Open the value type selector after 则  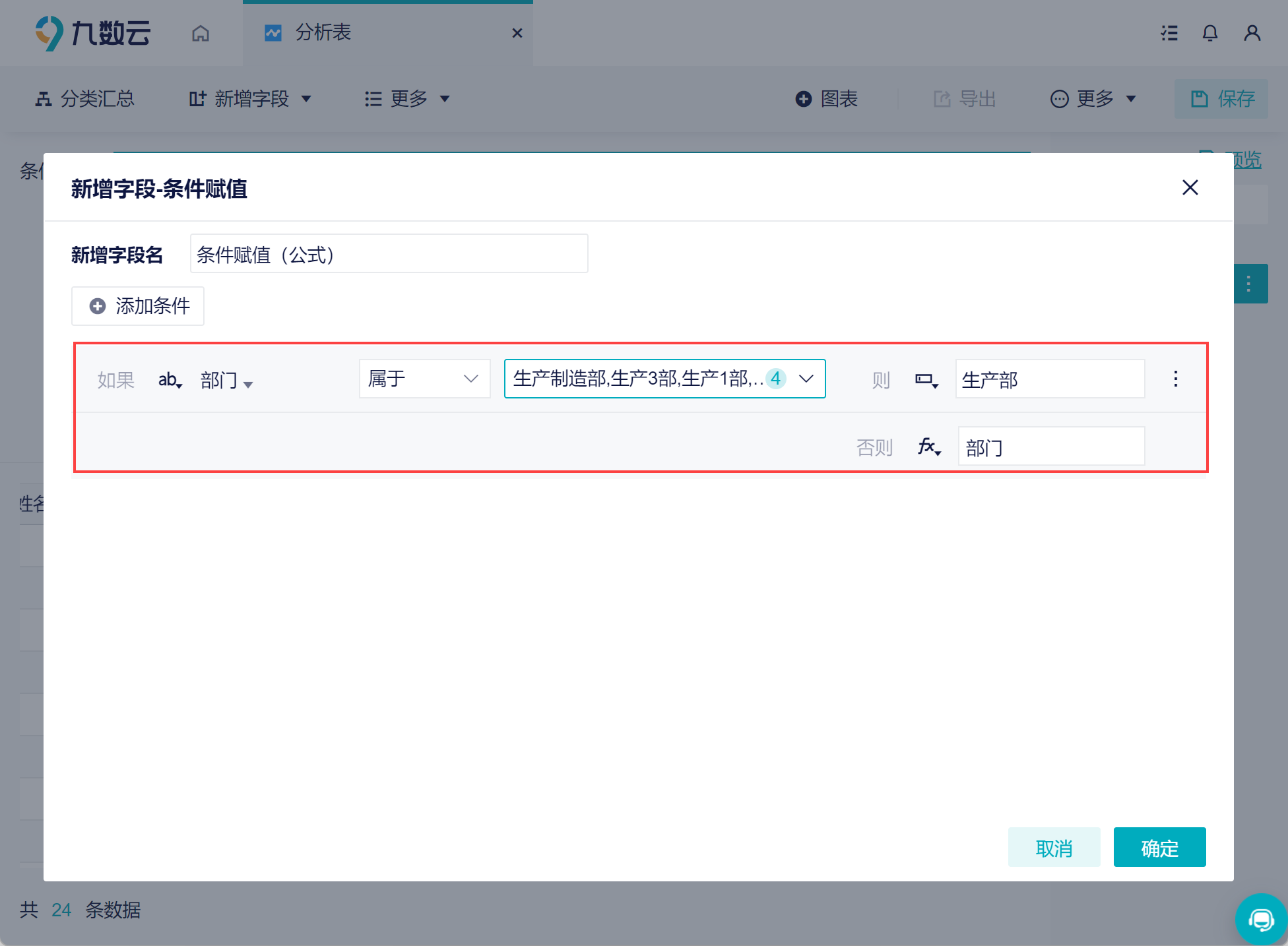point(926,380)
